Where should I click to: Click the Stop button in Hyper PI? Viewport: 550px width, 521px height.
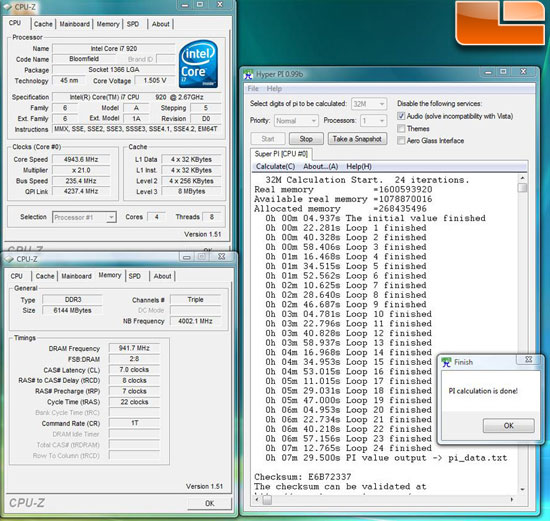click(x=306, y=139)
